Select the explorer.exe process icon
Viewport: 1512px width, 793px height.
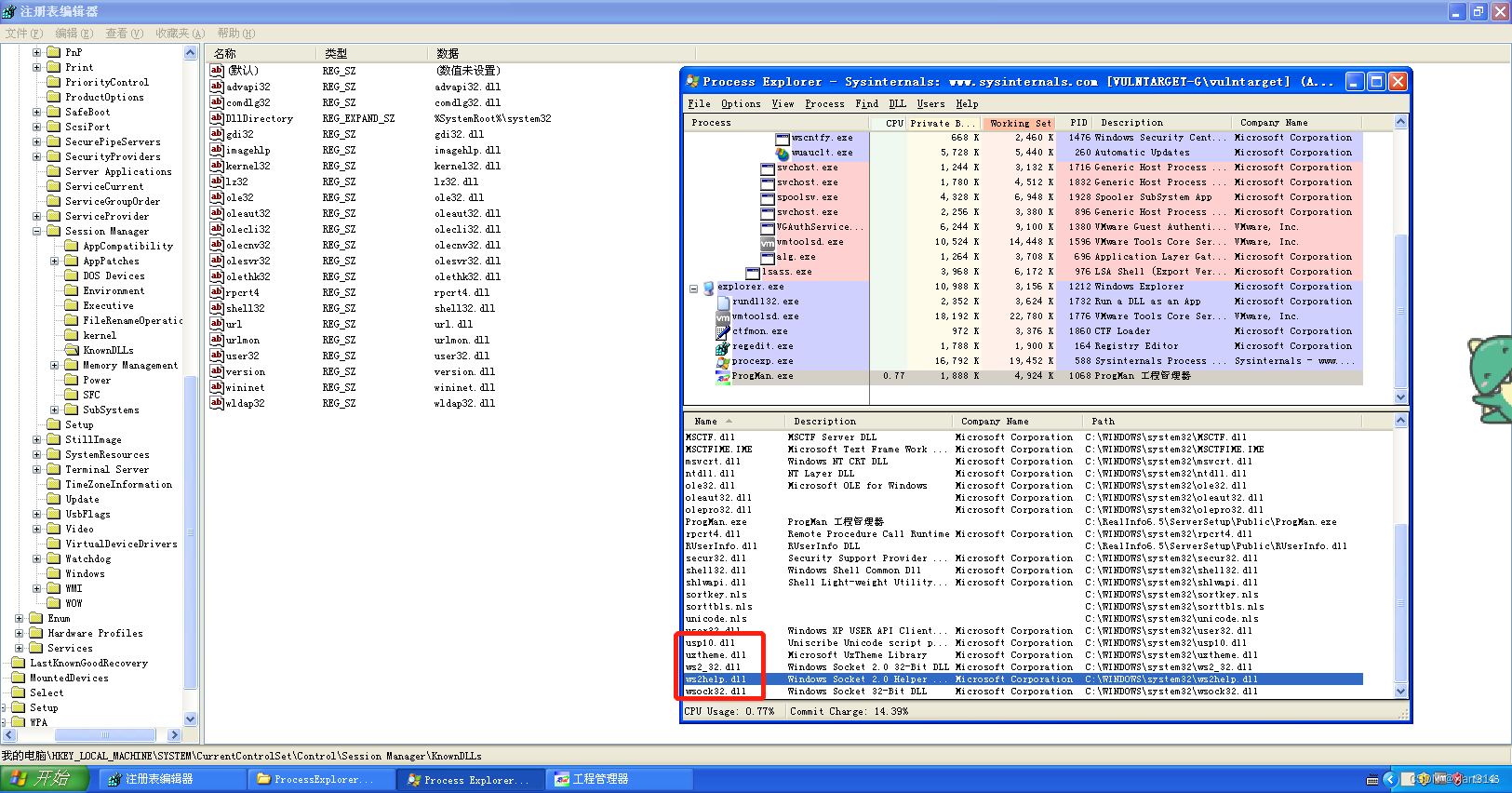click(708, 288)
